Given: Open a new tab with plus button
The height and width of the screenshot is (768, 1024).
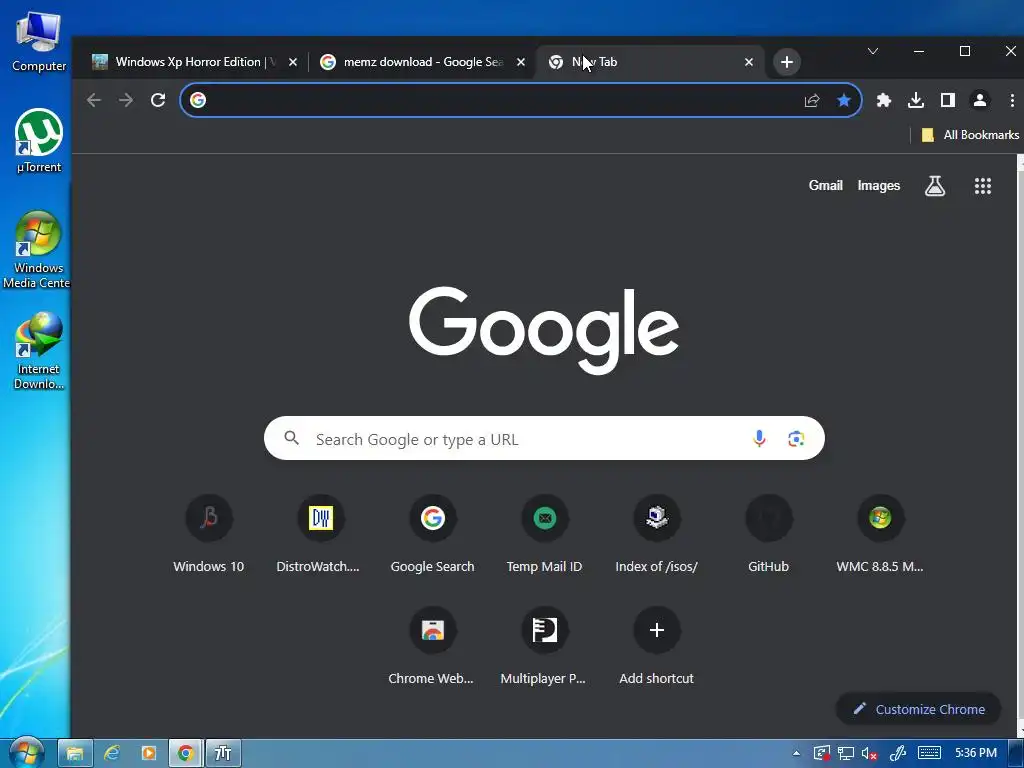Looking at the screenshot, I should coord(787,62).
